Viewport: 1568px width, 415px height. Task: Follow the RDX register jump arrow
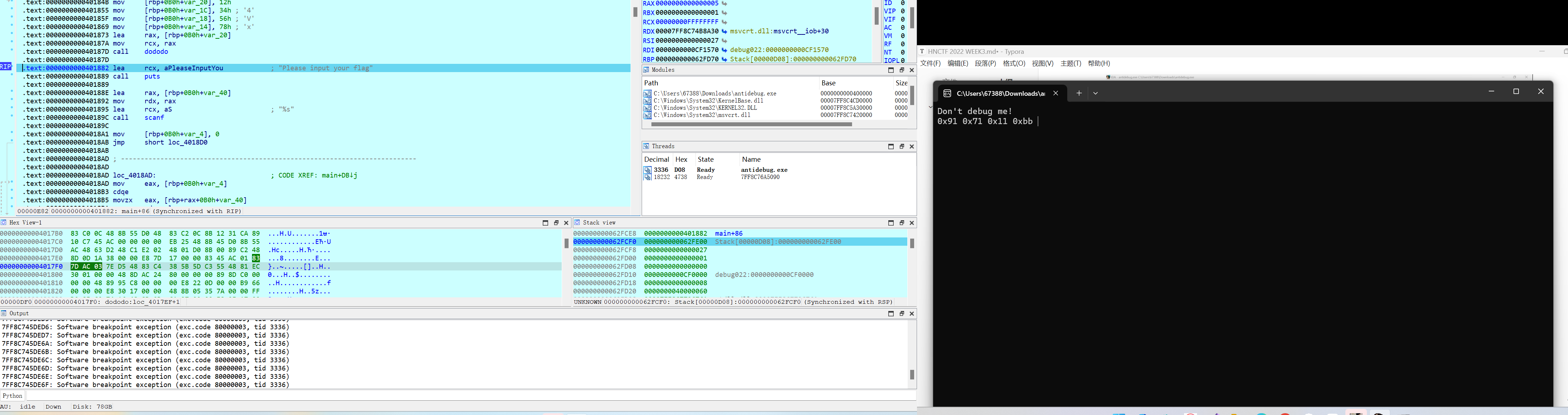724,31
